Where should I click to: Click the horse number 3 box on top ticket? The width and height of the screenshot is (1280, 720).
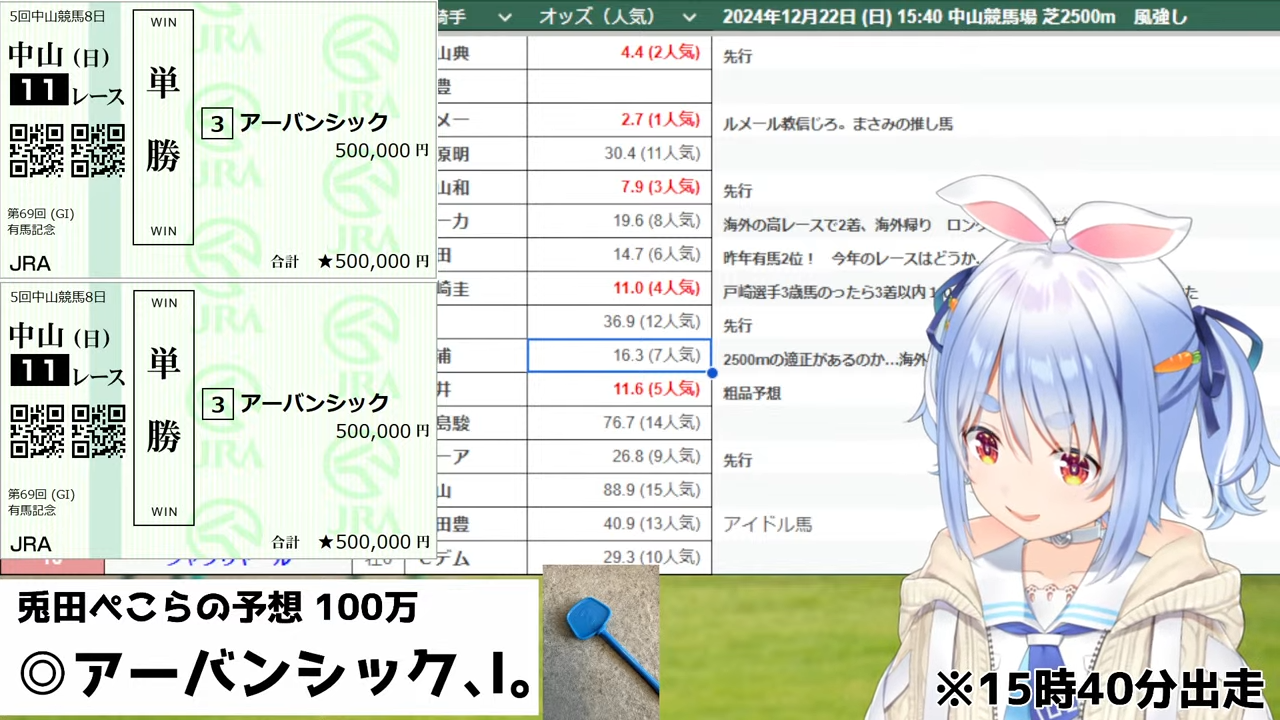(x=217, y=123)
